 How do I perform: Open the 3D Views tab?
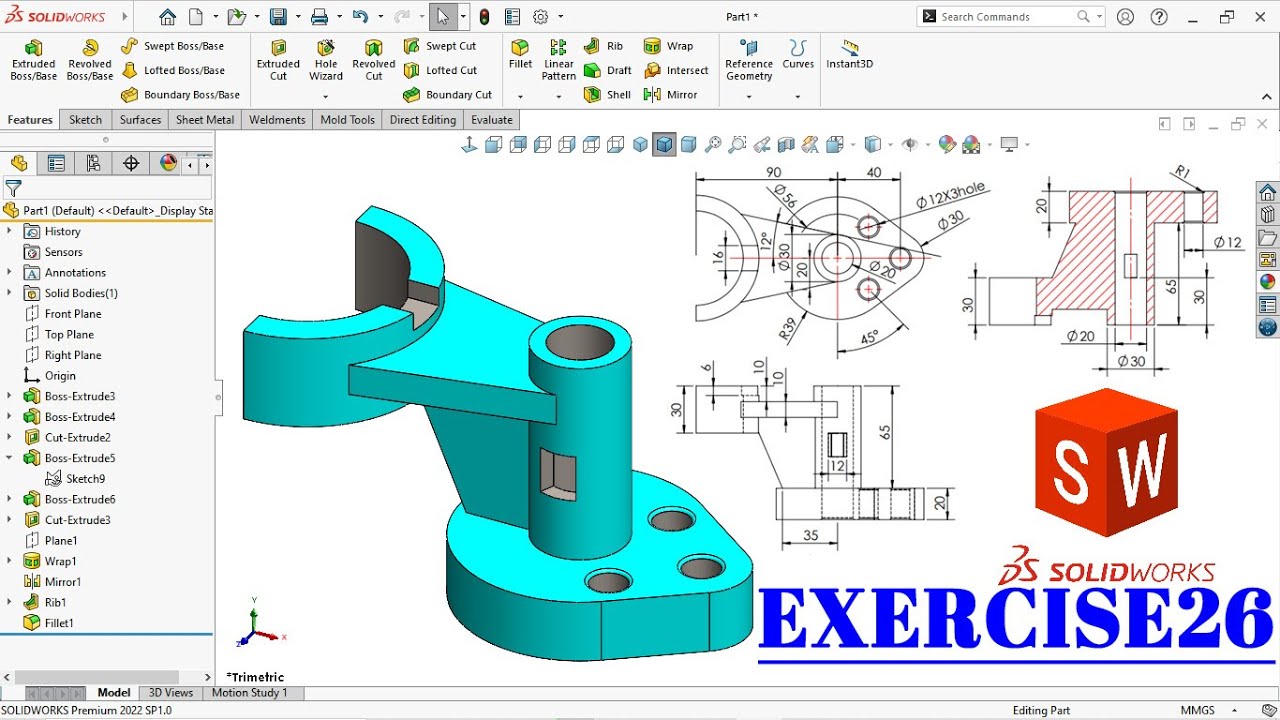[x=171, y=692]
